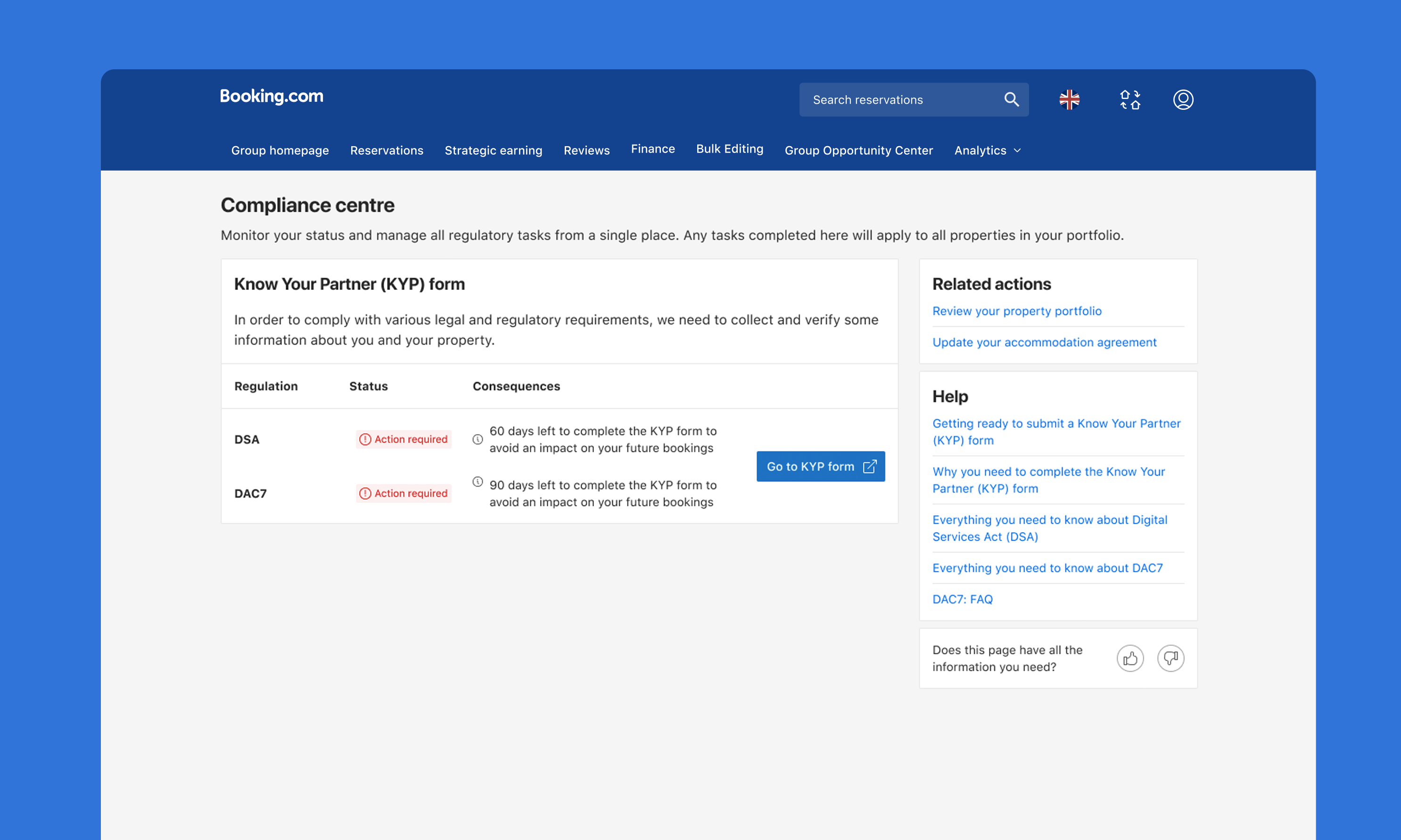This screenshot has height=840, width=1401.
Task: Click the switch property houses icon
Action: (1130, 99)
